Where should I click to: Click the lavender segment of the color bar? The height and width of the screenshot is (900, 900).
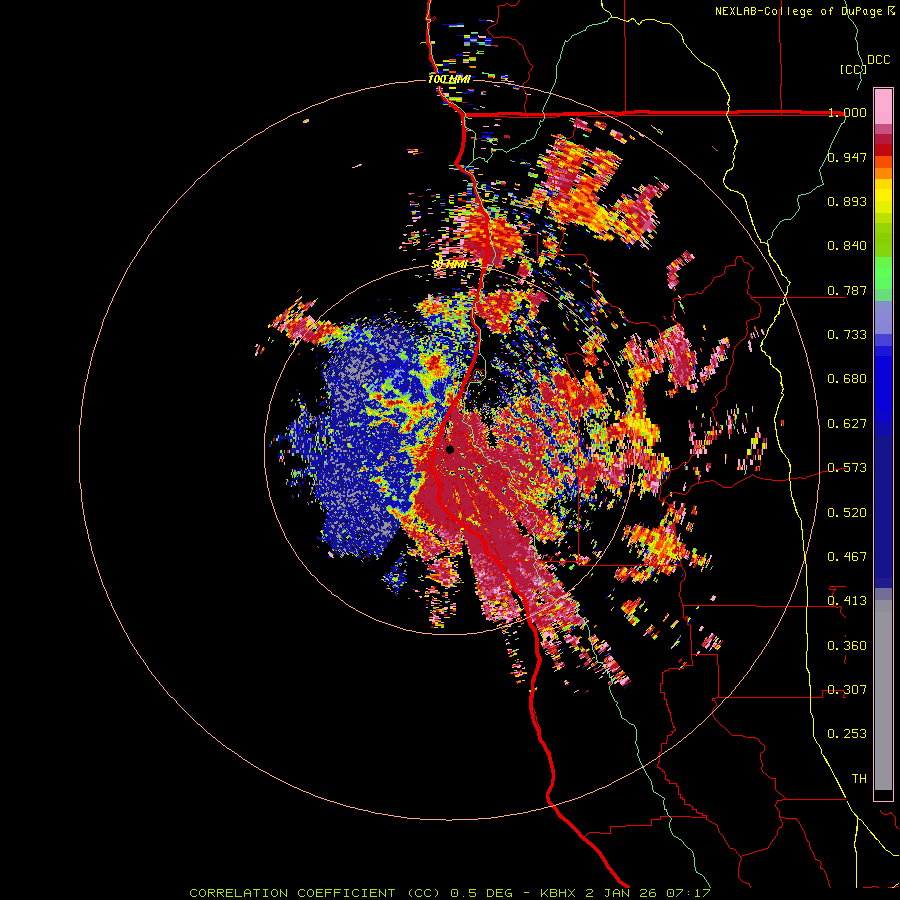coord(883,317)
